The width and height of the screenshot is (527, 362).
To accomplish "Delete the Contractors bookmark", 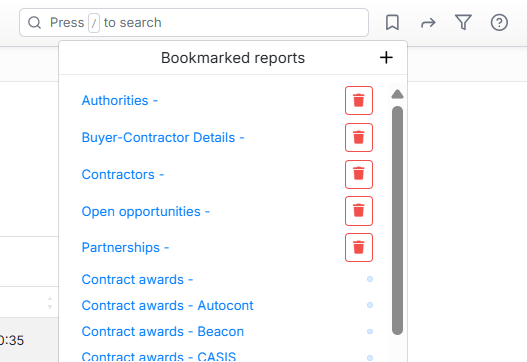I will (359, 174).
